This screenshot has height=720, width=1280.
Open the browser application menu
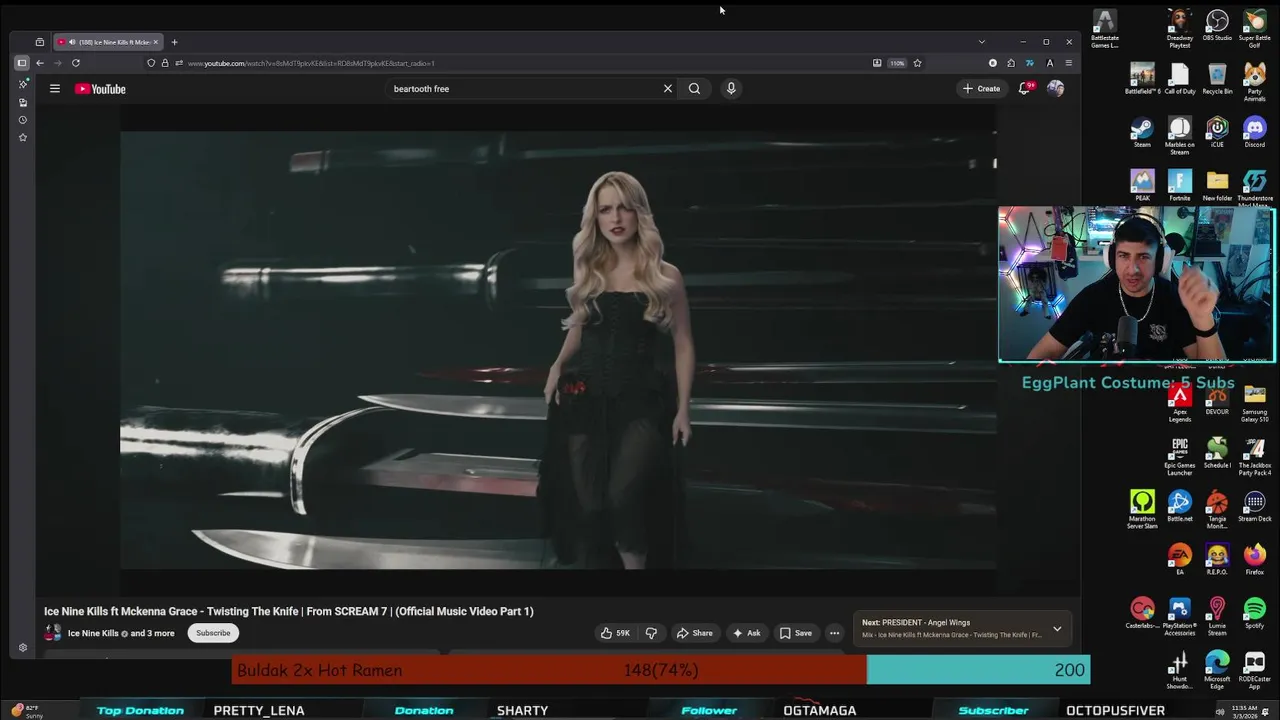click(x=1068, y=63)
